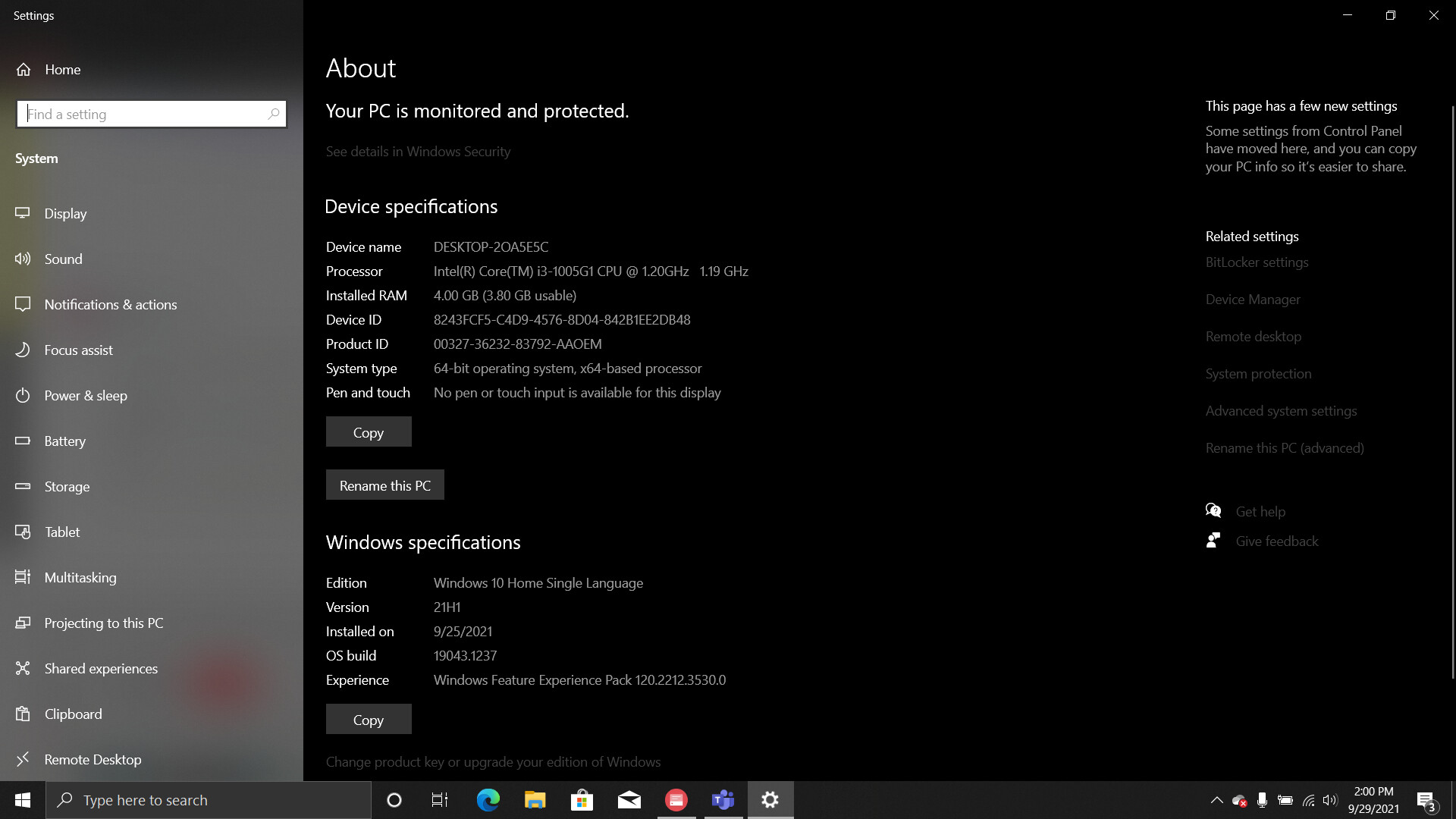The height and width of the screenshot is (819, 1456).
Task: Select the Focus assist moon icon
Action: 23,350
